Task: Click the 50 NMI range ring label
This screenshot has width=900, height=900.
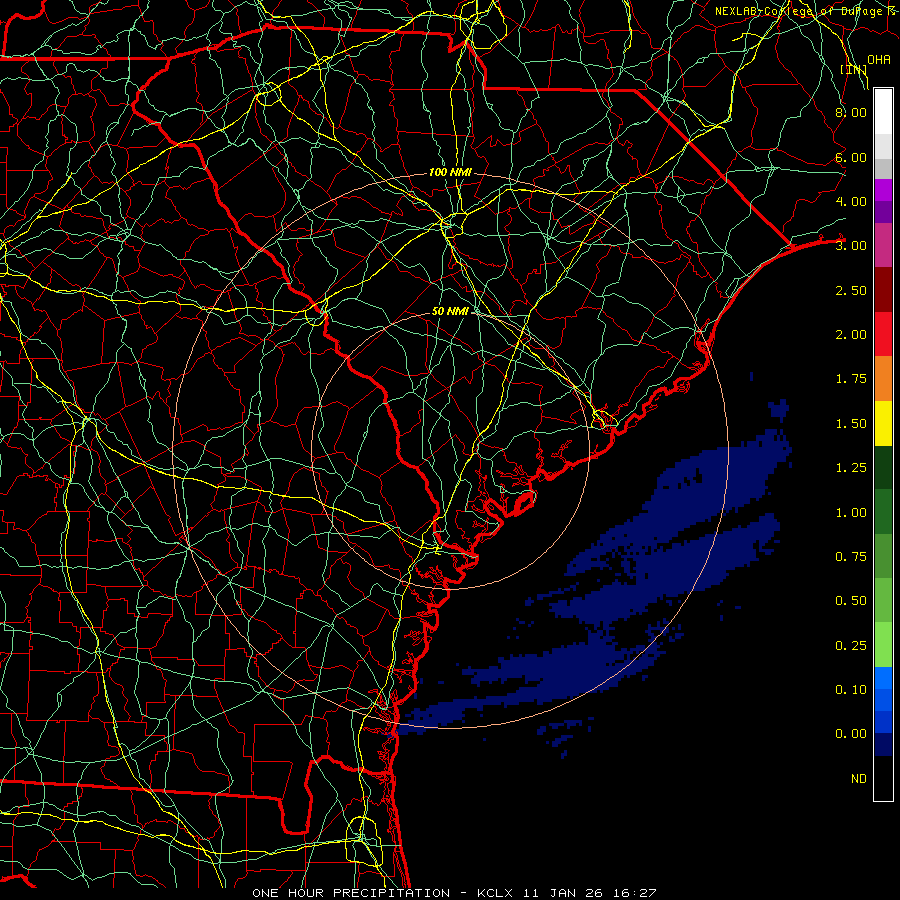Action: (451, 311)
